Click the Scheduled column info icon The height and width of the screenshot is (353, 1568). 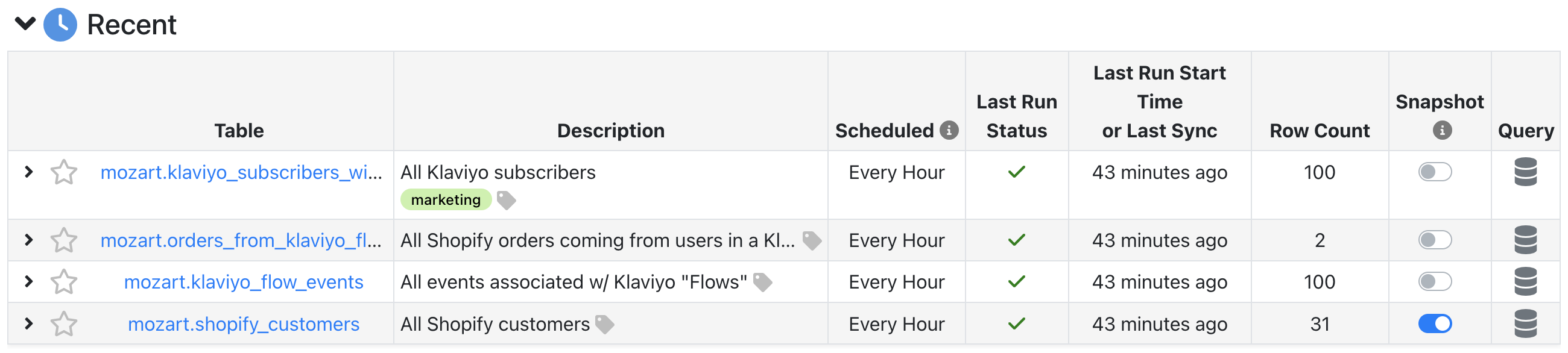949,130
